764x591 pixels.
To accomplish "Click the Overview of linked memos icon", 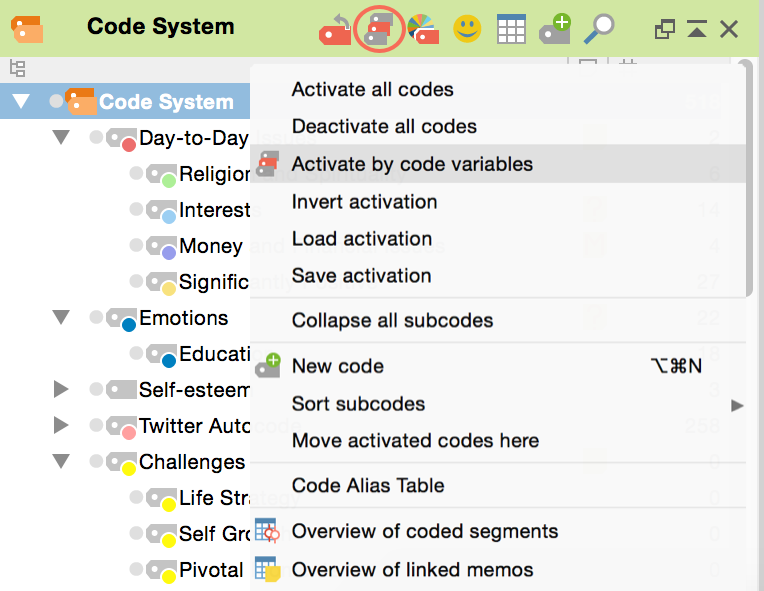I will pyautogui.click(x=268, y=569).
